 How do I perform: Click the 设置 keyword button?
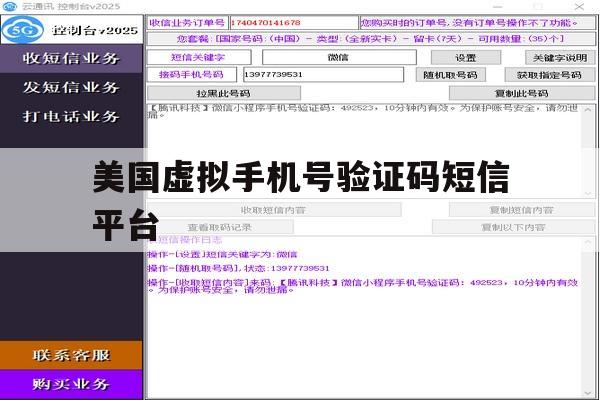(466, 58)
